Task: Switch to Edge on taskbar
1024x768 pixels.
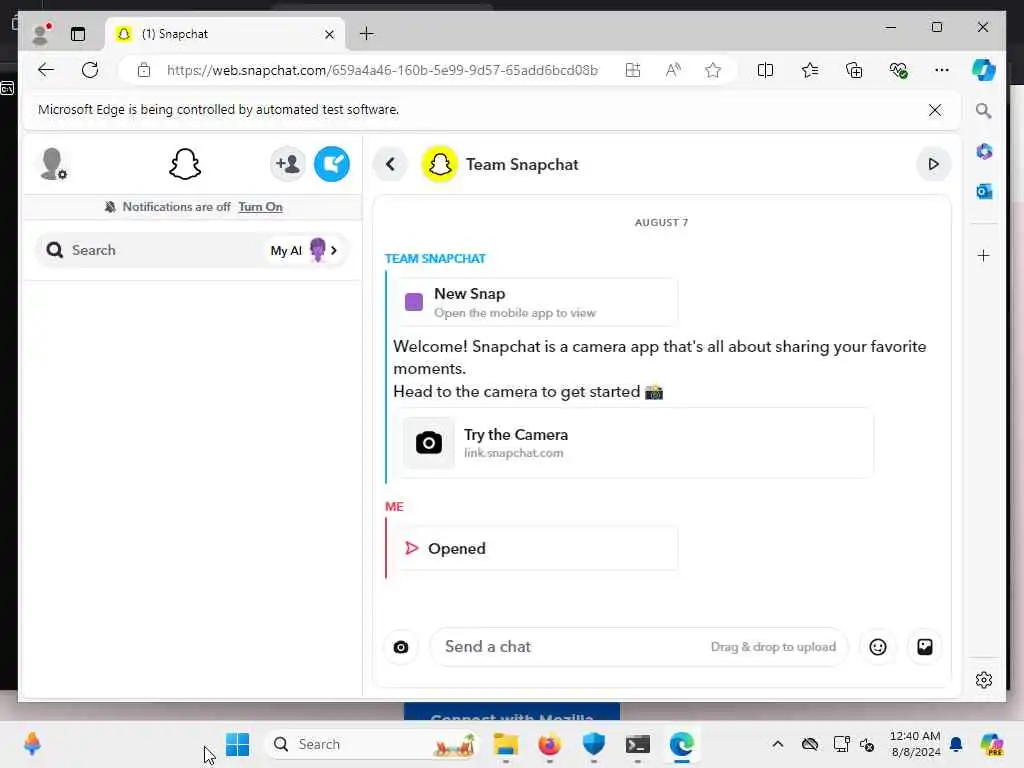Action: [682, 744]
